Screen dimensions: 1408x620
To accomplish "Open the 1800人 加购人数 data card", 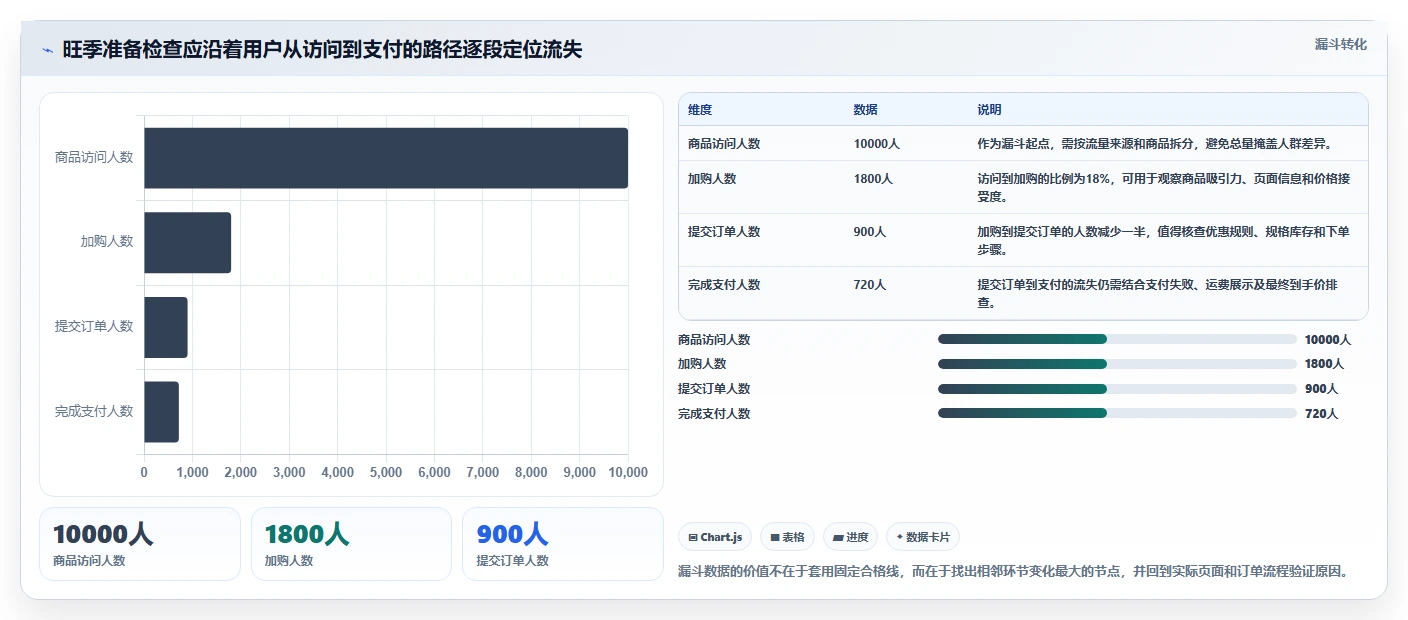I will [x=351, y=544].
